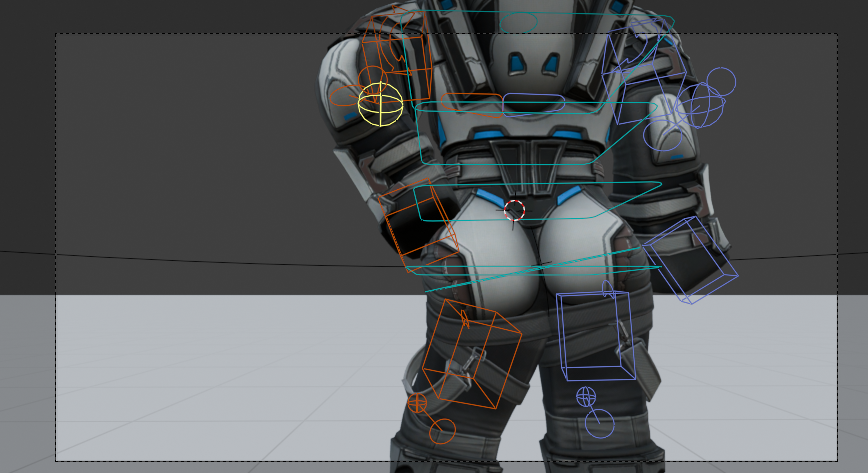Image resolution: width=868 pixels, height=473 pixels.
Task: Select the small teal ellipse neck control
Action: click(518, 23)
